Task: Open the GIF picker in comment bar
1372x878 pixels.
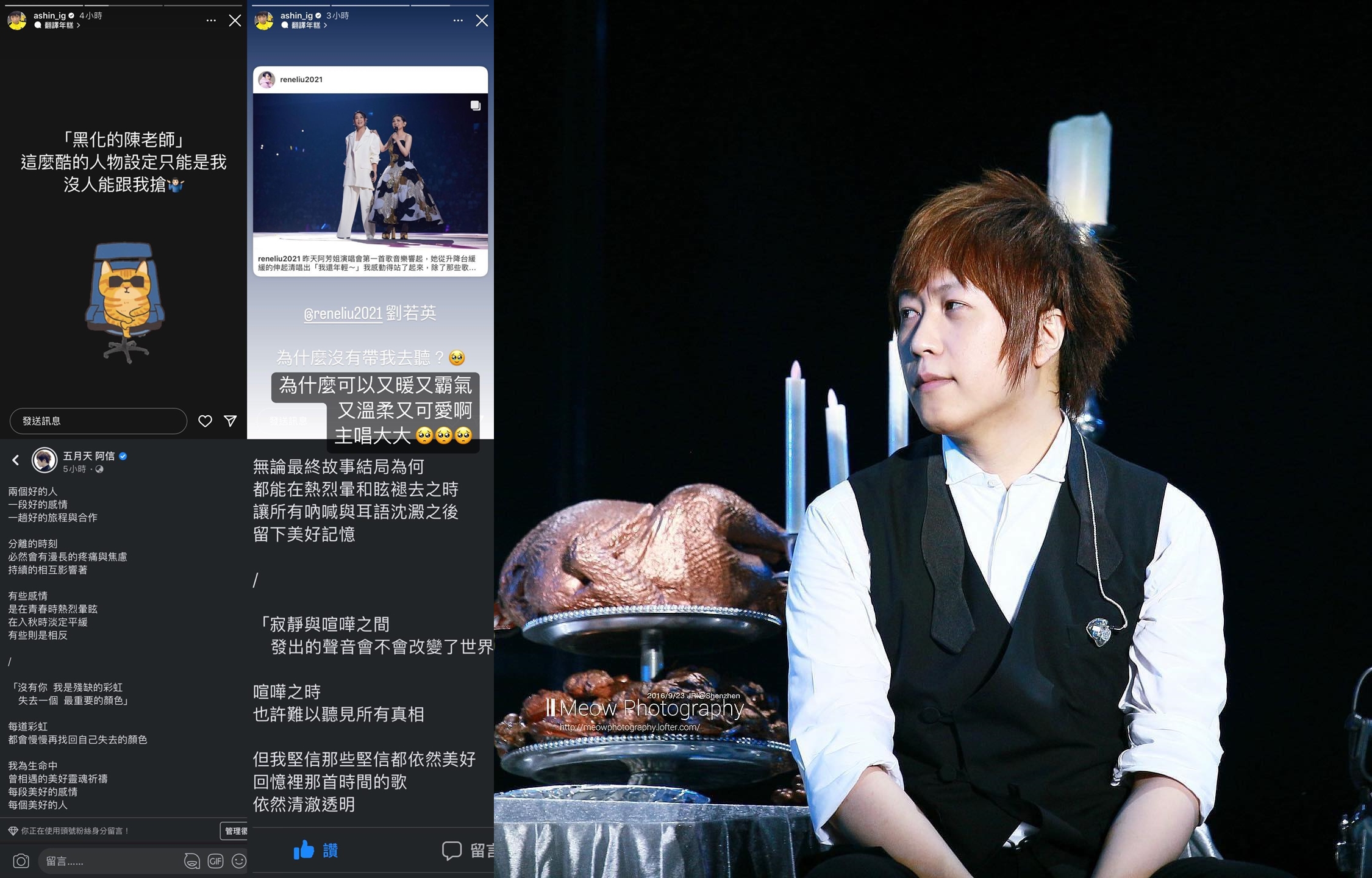Action: click(x=215, y=861)
